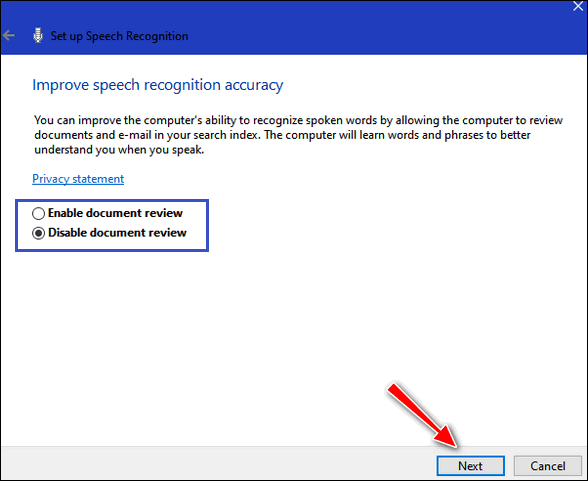Close the Speech Recognition setup window

578,6
